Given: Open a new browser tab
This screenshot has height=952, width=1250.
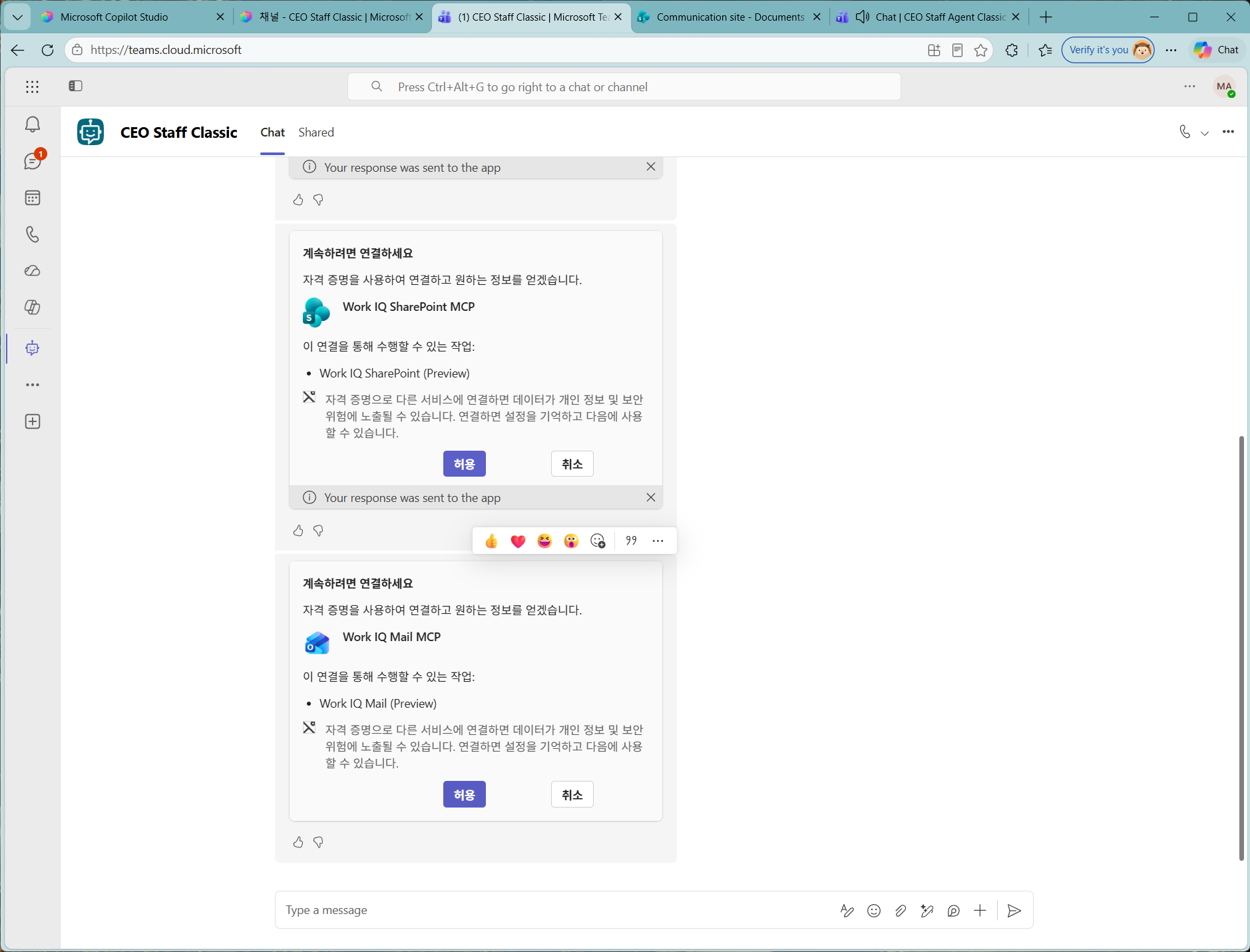Looking at the screenshot, I should (x=1046, y=17).
